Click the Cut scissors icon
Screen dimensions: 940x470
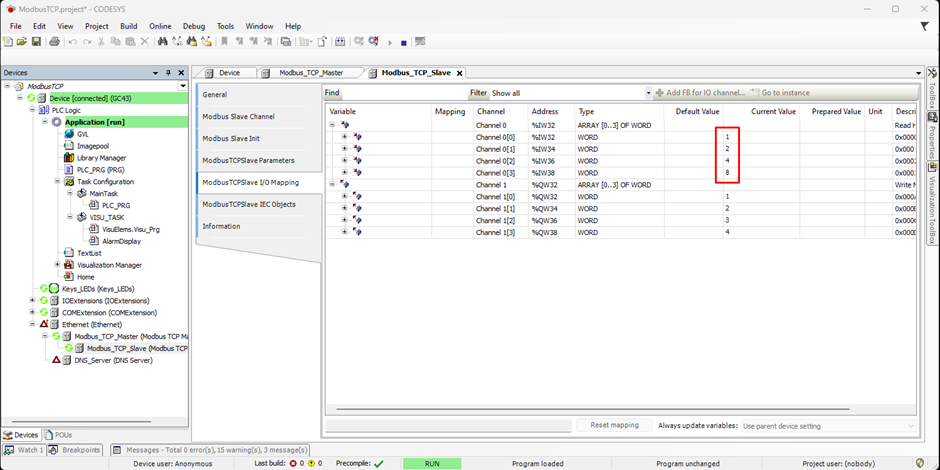click(102, 42)
